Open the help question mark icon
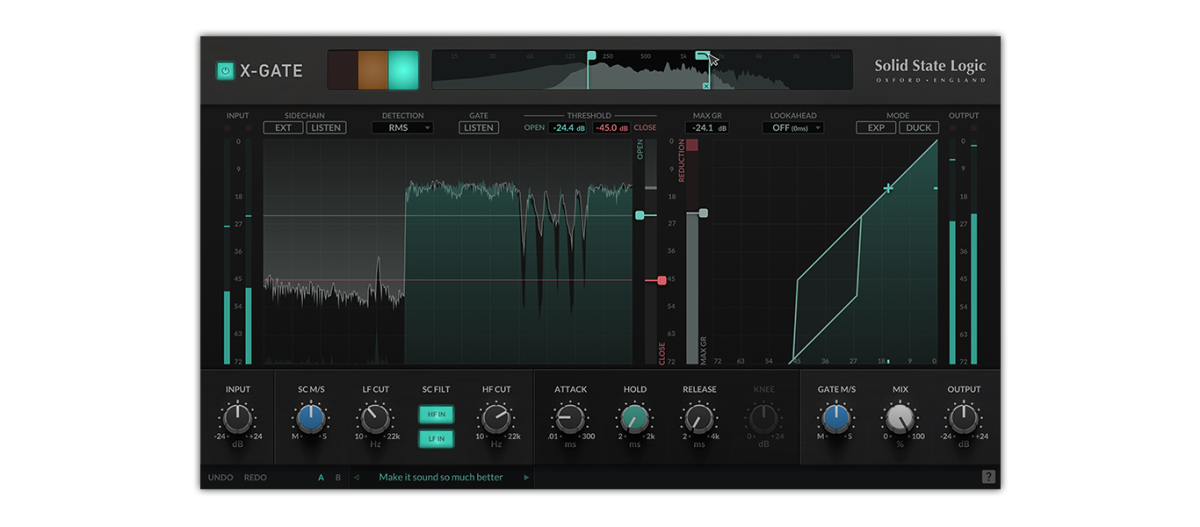 point(988,477)
